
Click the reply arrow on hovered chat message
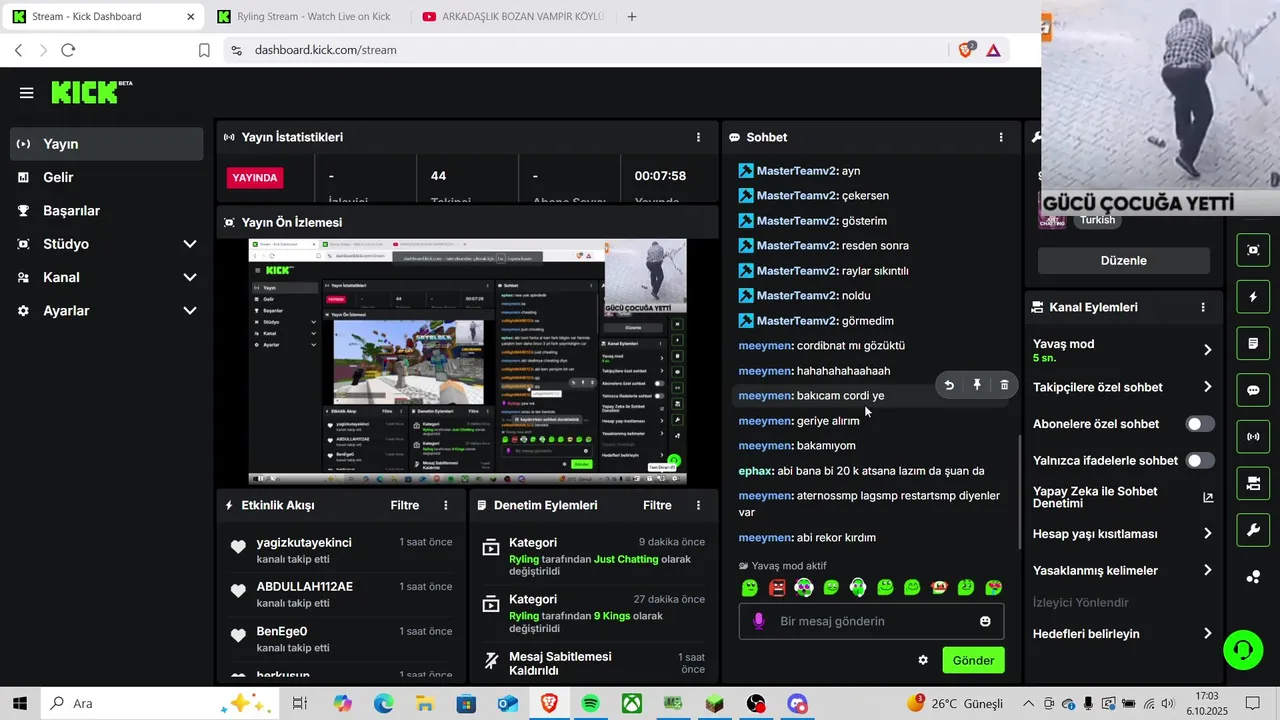(949, 385)
